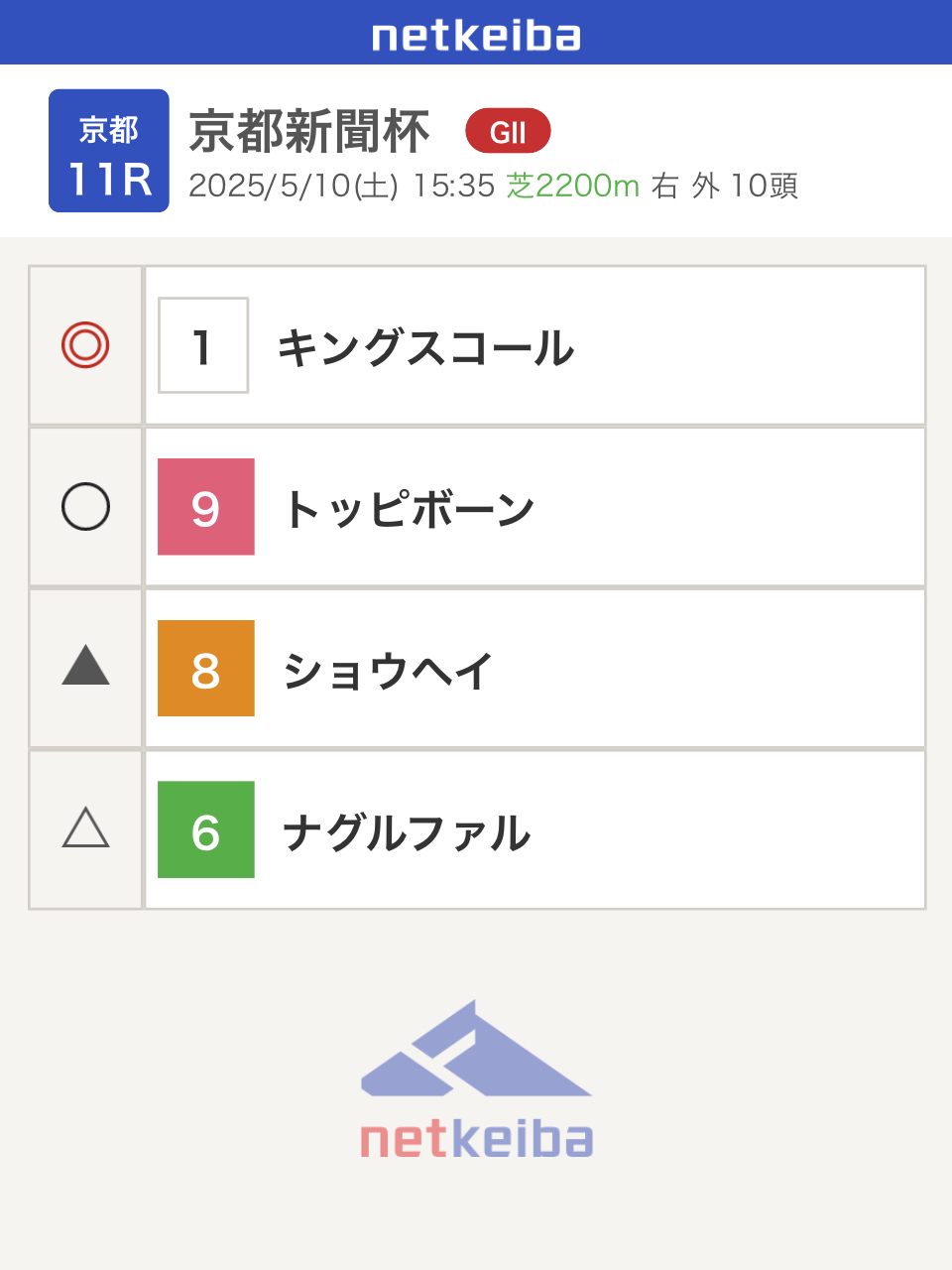Open horse ナグルファル
The width and height of the screenshot is (952, 1270).
tap(407, 832)
